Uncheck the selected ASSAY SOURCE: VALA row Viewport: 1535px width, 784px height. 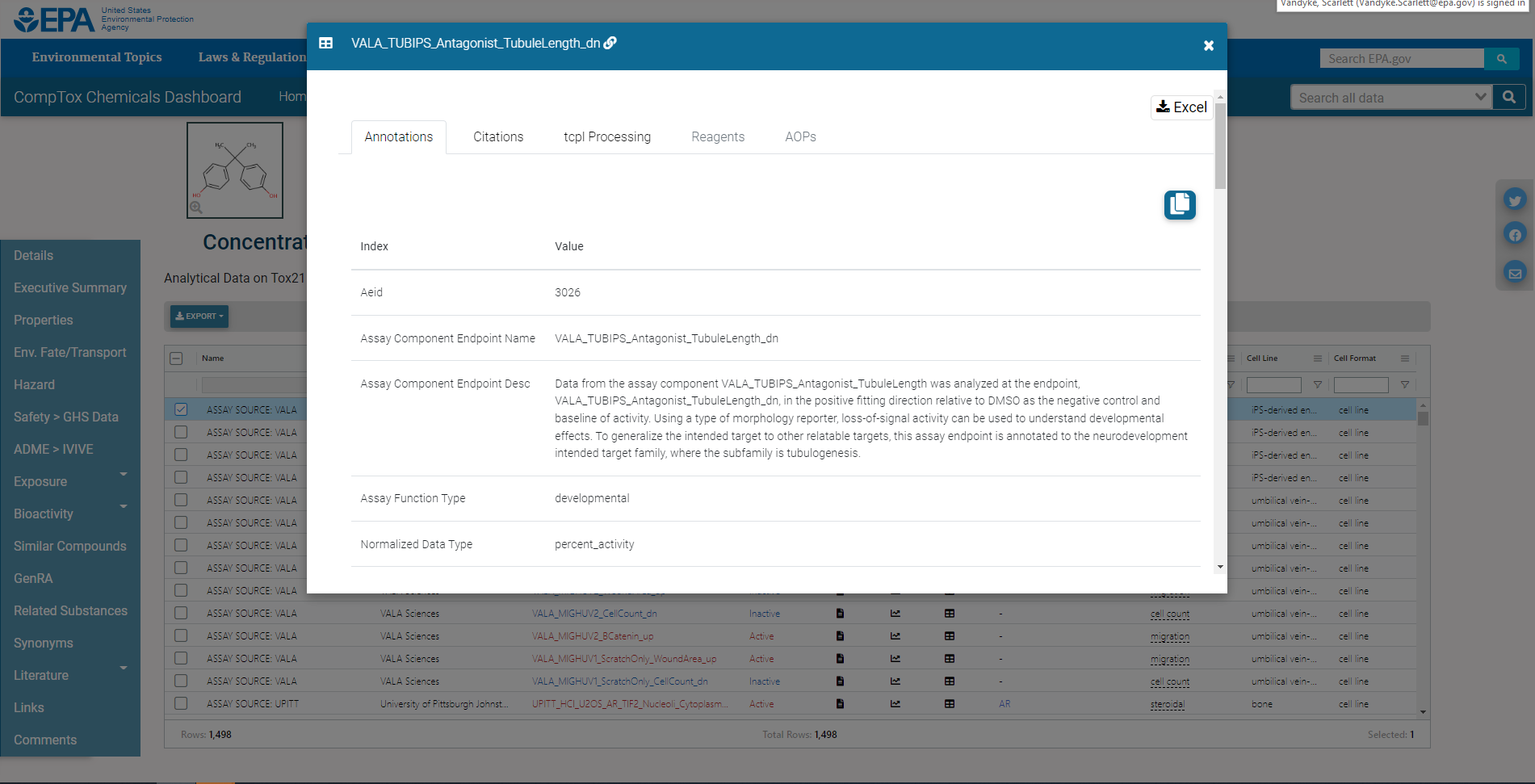(180, 409)
